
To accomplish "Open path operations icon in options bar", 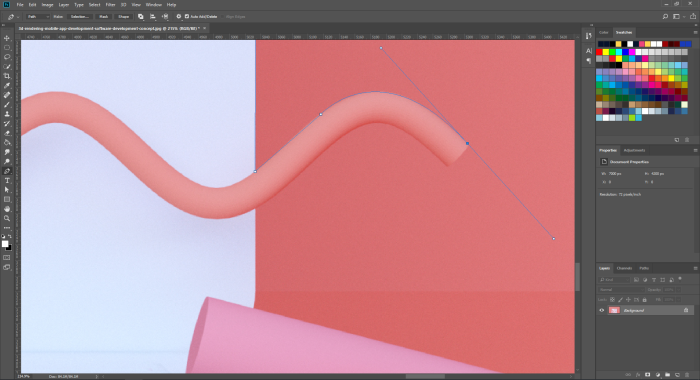I will pos(141,17).
